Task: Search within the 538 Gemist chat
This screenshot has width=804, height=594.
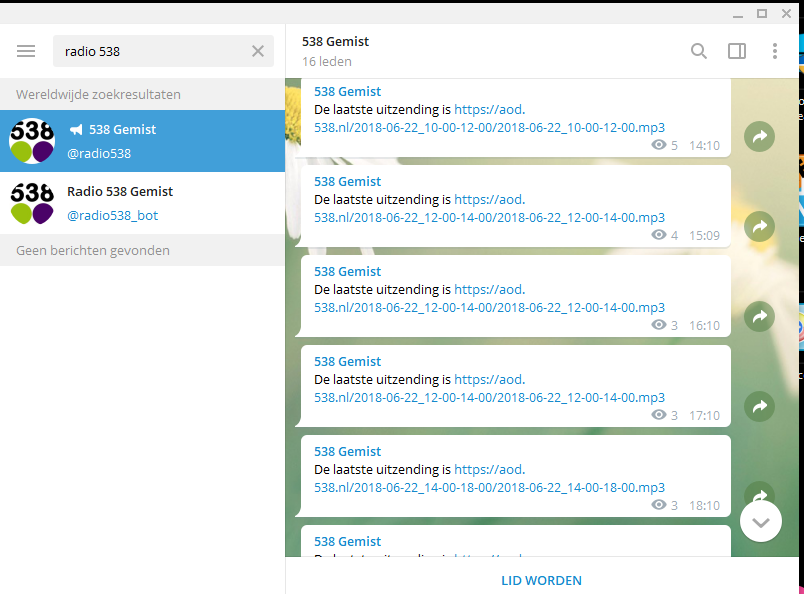Action: coord(699,51)
